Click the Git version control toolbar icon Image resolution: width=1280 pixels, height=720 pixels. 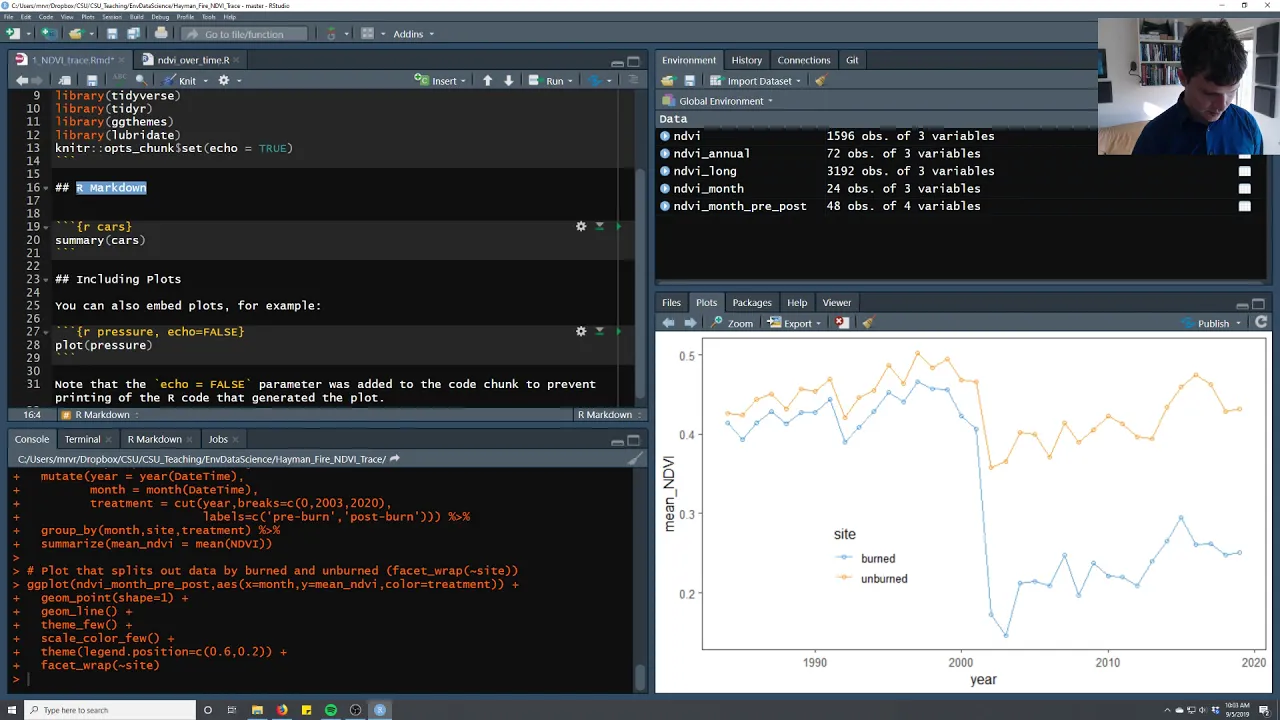[x=331, y=34]
